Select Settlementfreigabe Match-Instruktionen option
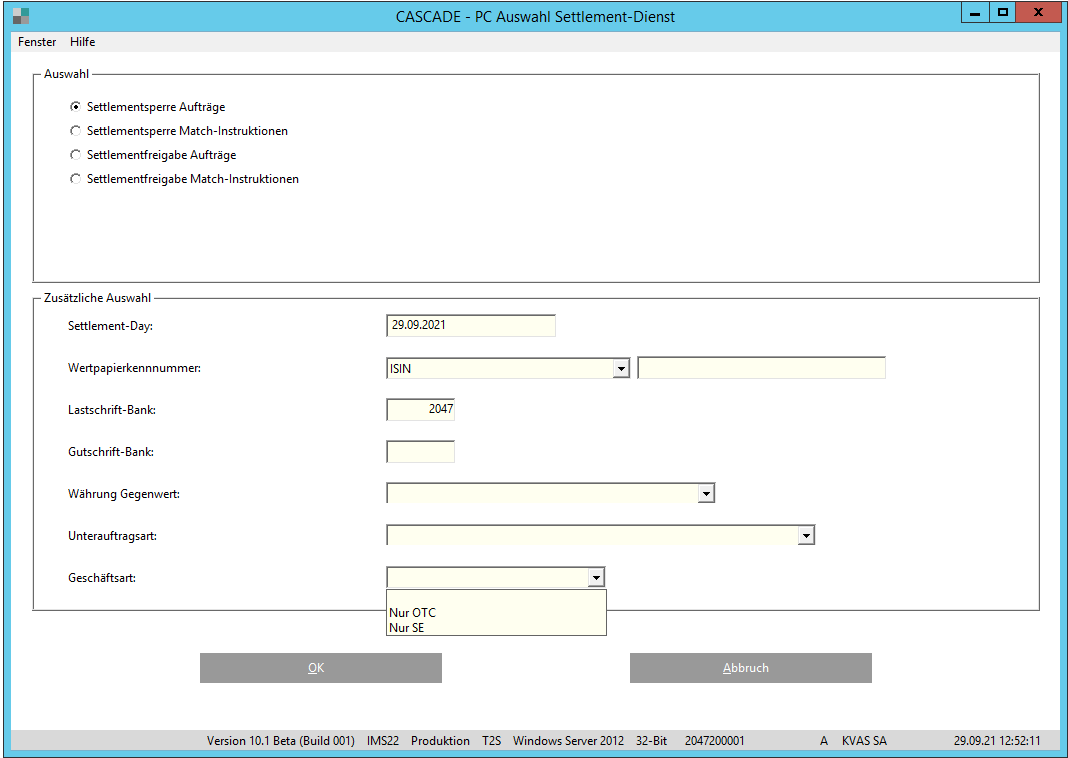 click(75, 179)
